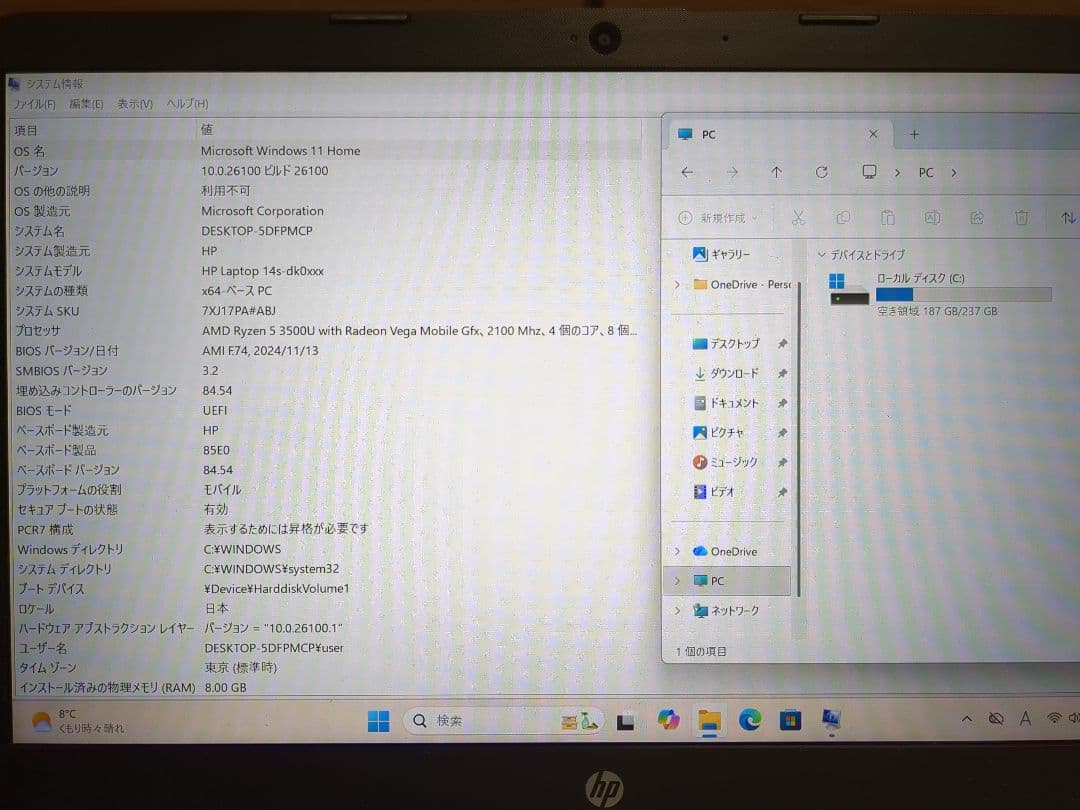Unpin デスクトップ using its pin toggle
The image size is (1080, 810).
pyautogui.click(x=783, y=343)
